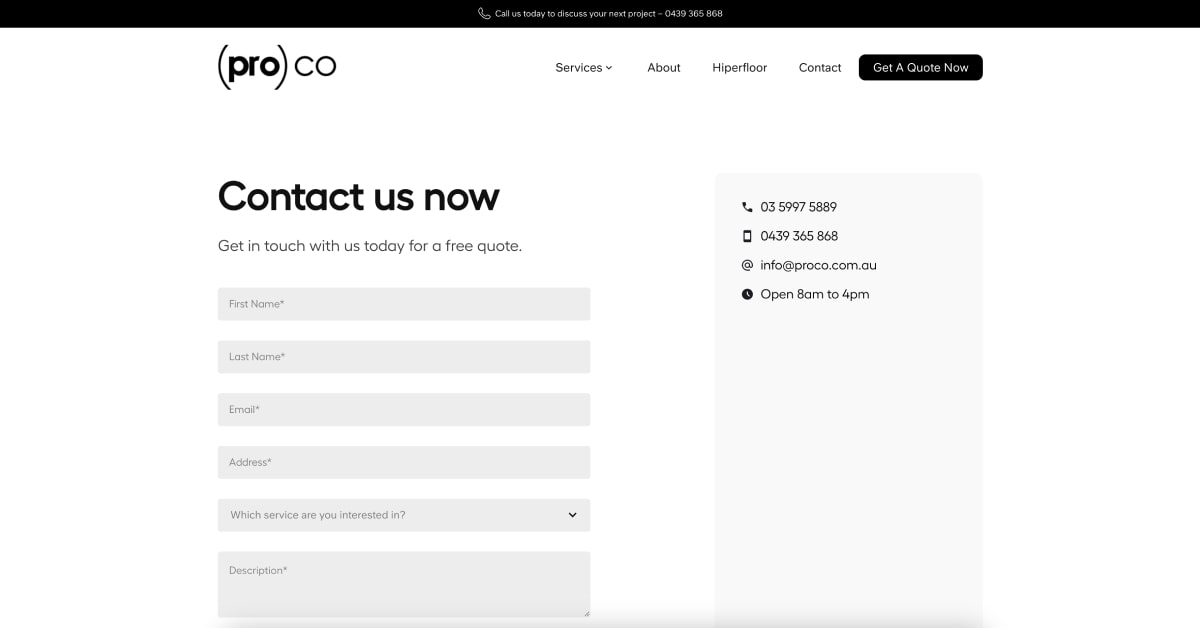Open the About page

click(664, 68)
